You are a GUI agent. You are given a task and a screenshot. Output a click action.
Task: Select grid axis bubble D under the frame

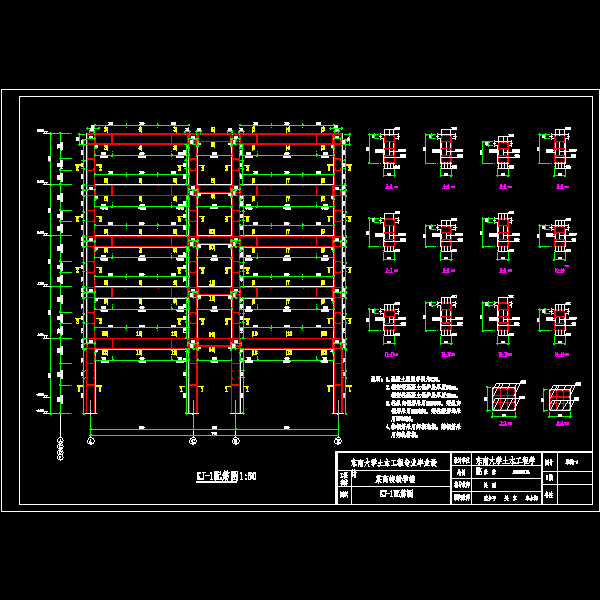click(x=337, y=440)
